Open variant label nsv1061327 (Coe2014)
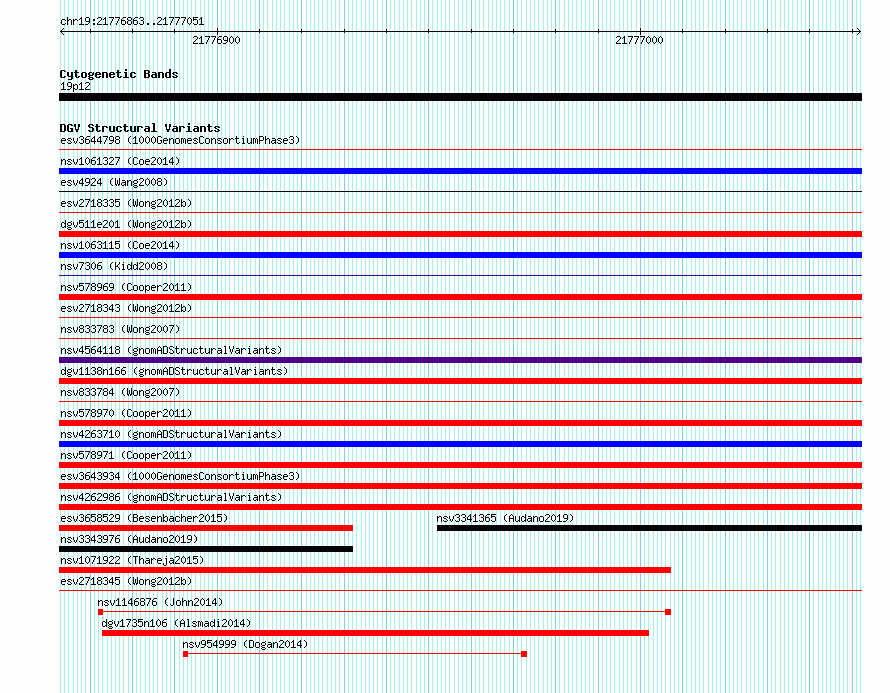This screenshot has height=693, width=890. point(120,161)
